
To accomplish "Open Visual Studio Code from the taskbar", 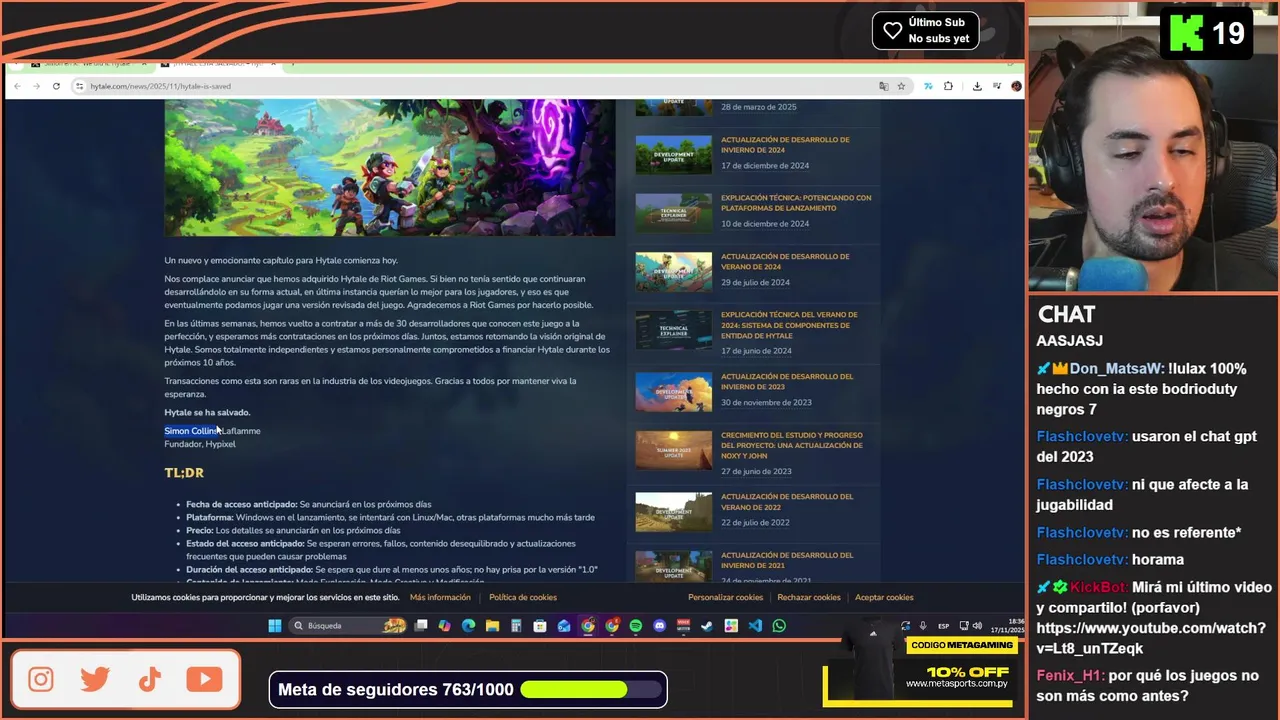I will (x=755, y=626).
